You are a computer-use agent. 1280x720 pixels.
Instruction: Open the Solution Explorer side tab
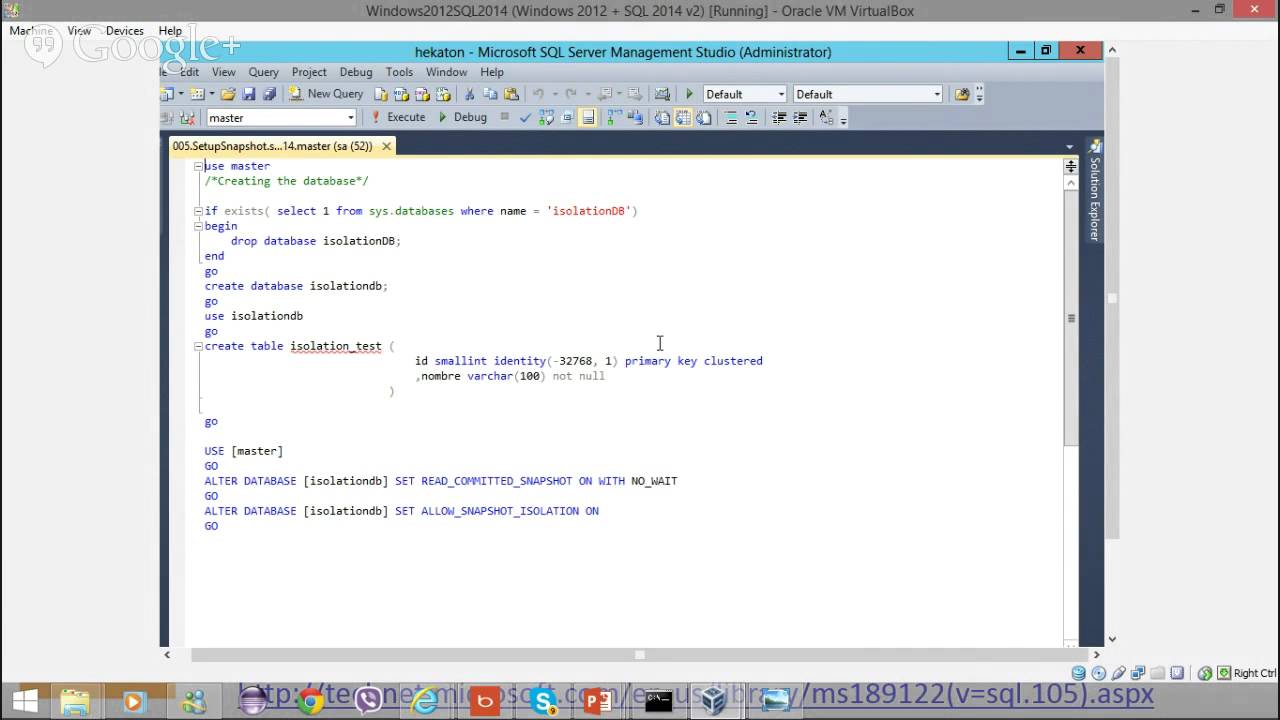(x=1094, y=190)
